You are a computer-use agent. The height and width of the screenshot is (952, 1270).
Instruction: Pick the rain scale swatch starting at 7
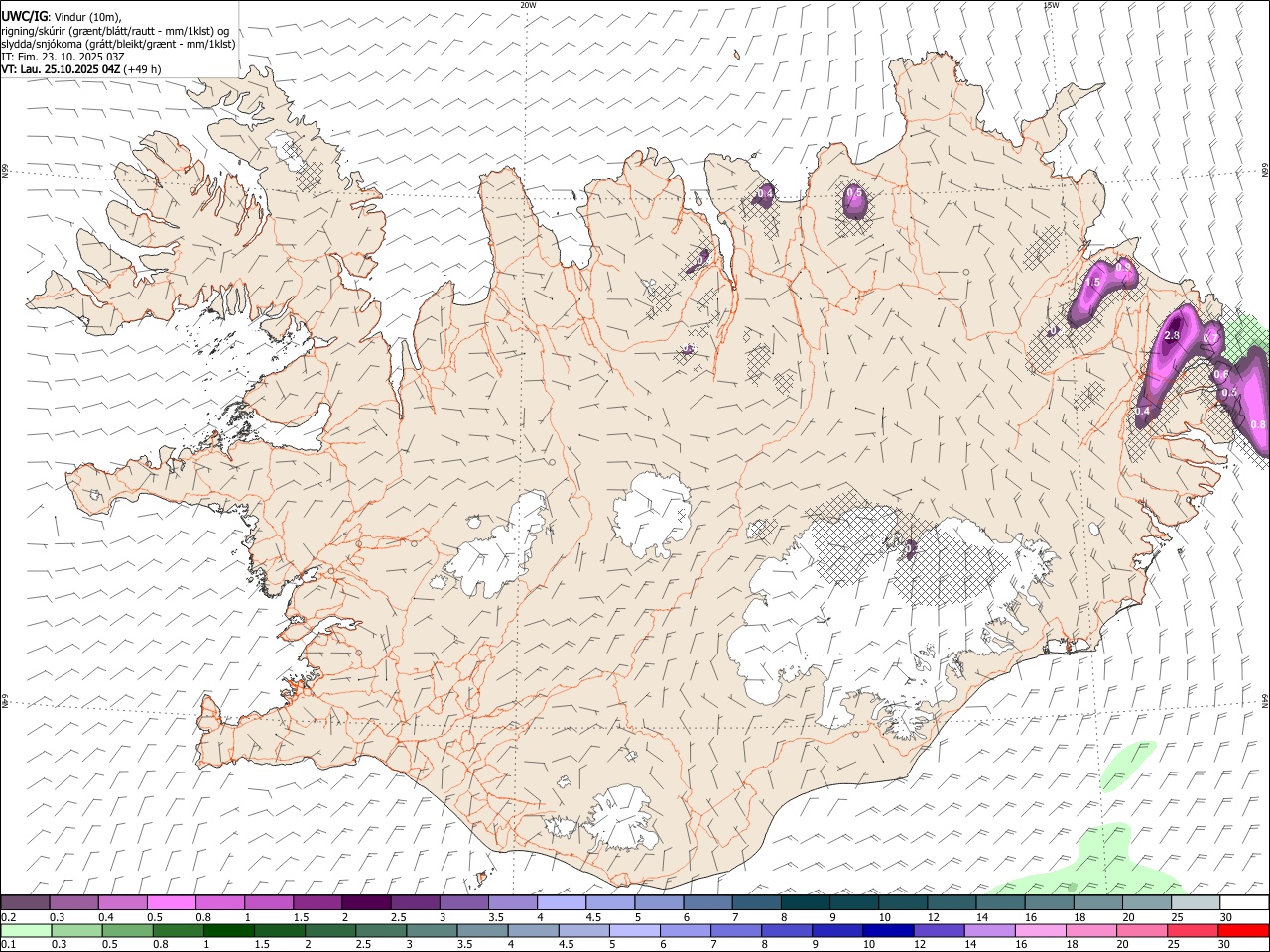pos(736,930)
